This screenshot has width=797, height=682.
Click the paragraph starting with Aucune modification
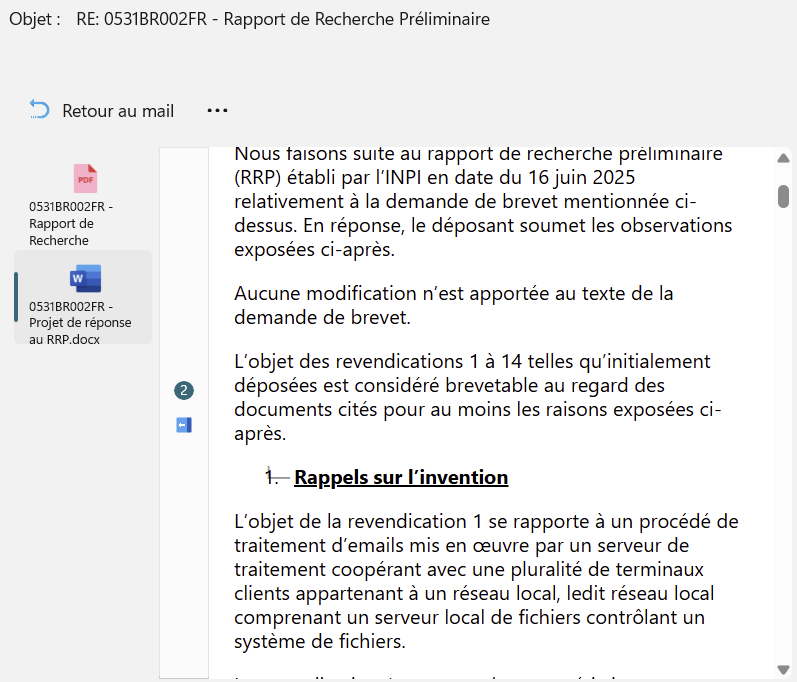[x=453, y=305]
